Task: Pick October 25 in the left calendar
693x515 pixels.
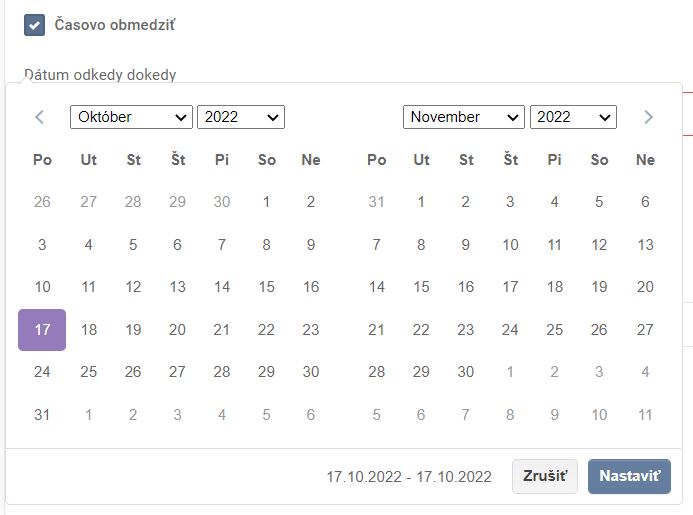Action: [x=88, y=372]
